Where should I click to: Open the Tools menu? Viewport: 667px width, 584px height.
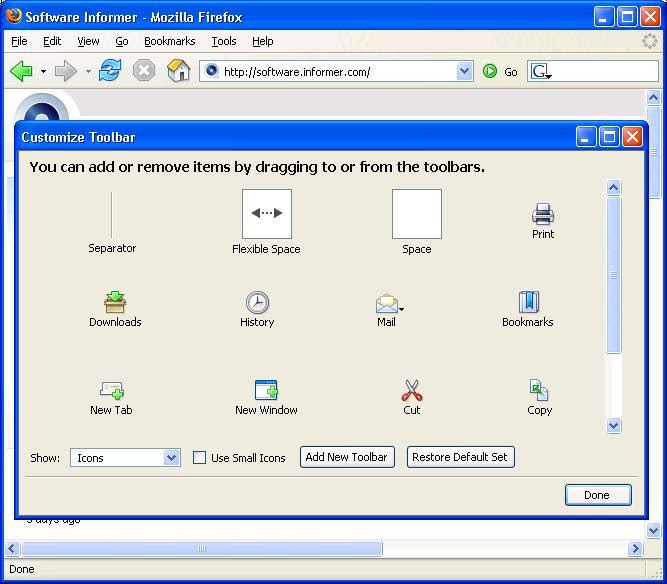[x=224, y=41]
